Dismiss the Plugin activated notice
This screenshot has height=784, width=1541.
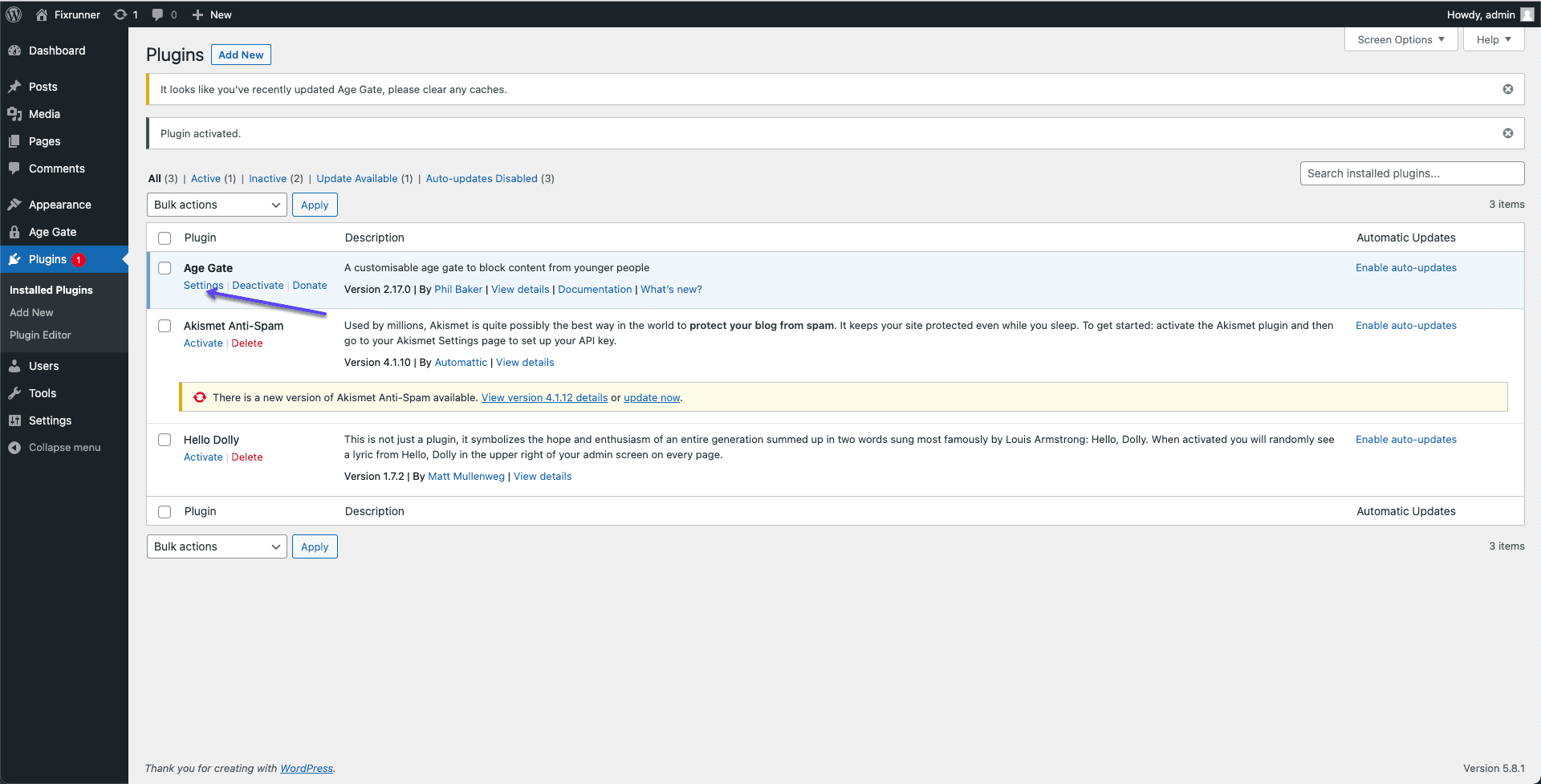[1508, 133]
